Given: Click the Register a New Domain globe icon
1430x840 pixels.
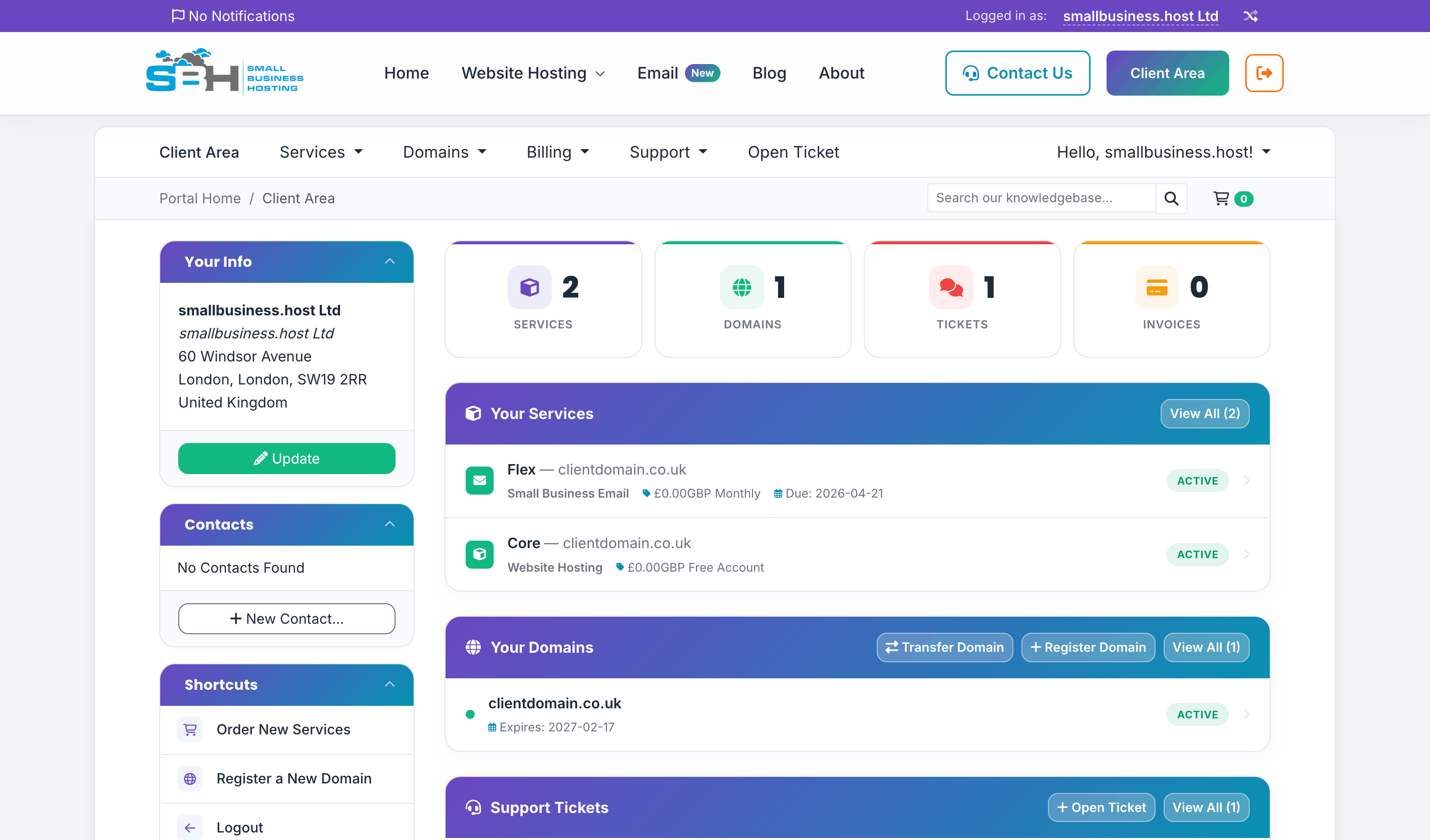Looking at the screenshot, I should tap(190, 779).
